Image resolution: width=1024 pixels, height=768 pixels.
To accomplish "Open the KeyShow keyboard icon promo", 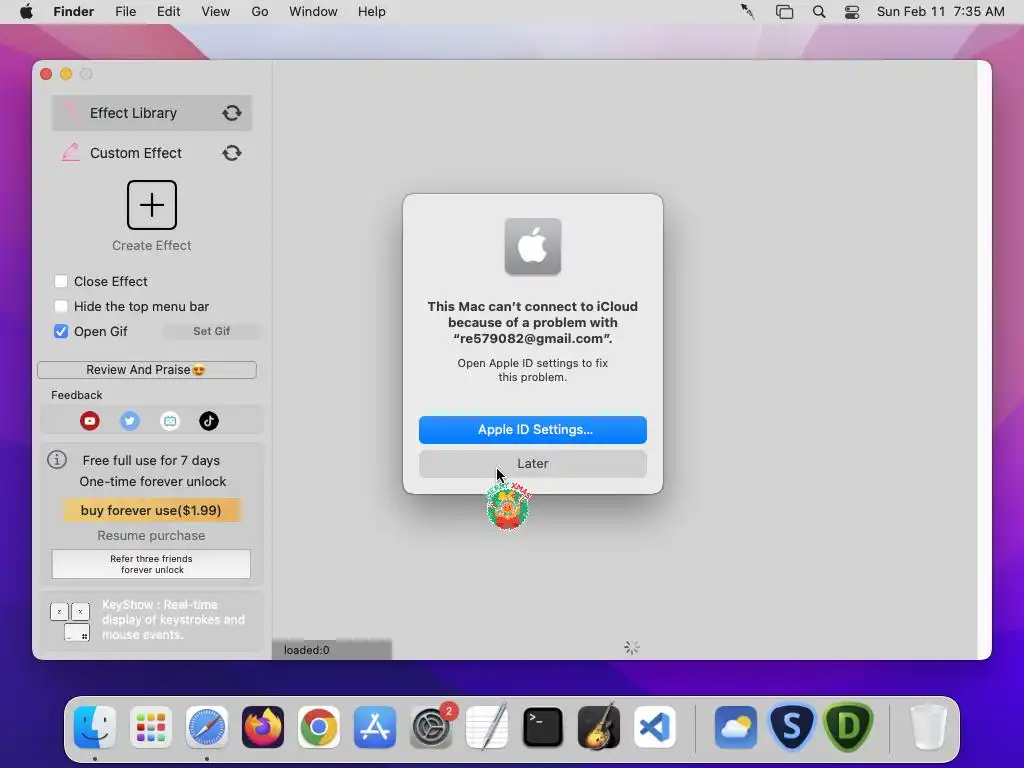I will coord(70,620).
